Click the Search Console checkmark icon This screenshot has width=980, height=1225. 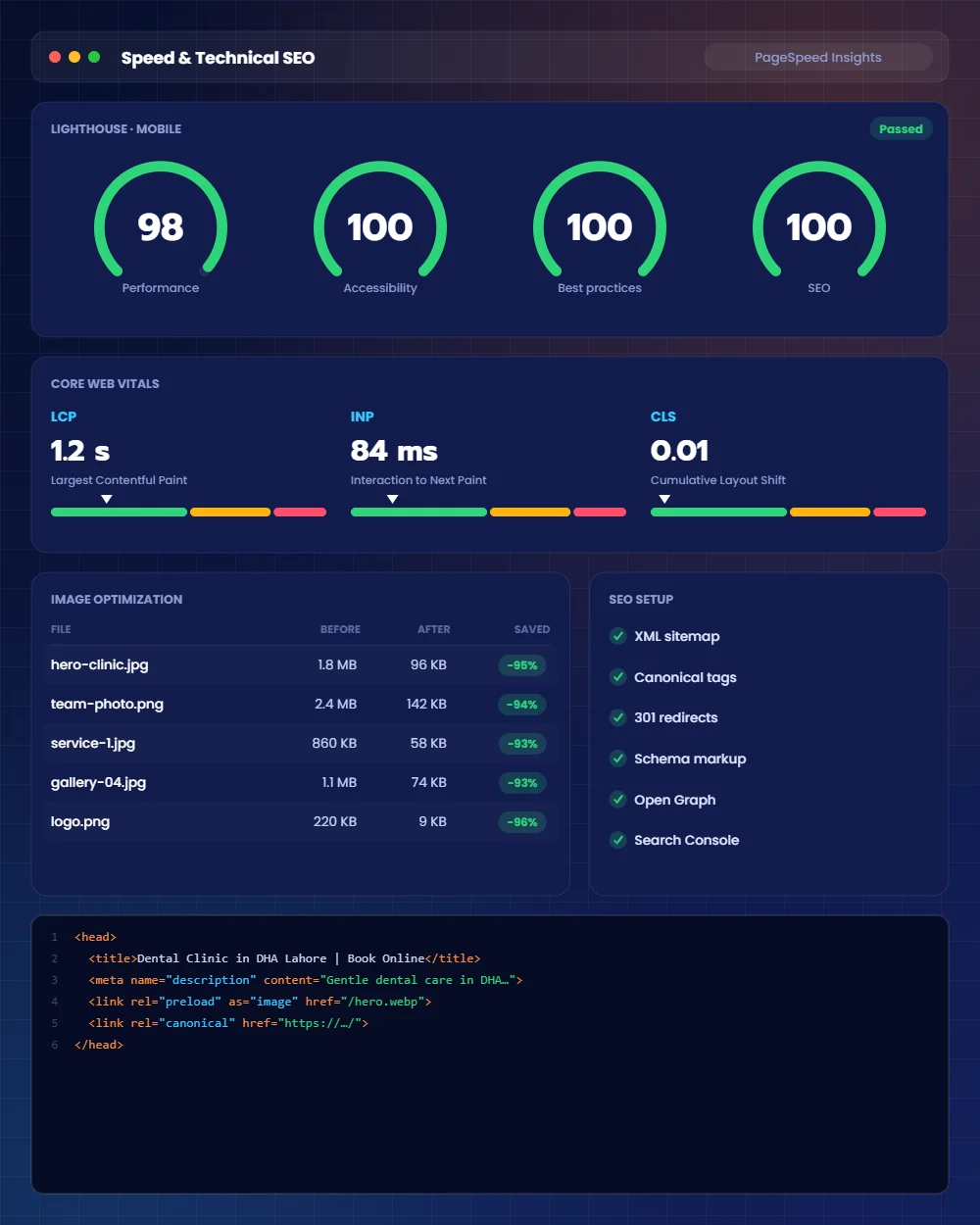click(x=618, y=840)
